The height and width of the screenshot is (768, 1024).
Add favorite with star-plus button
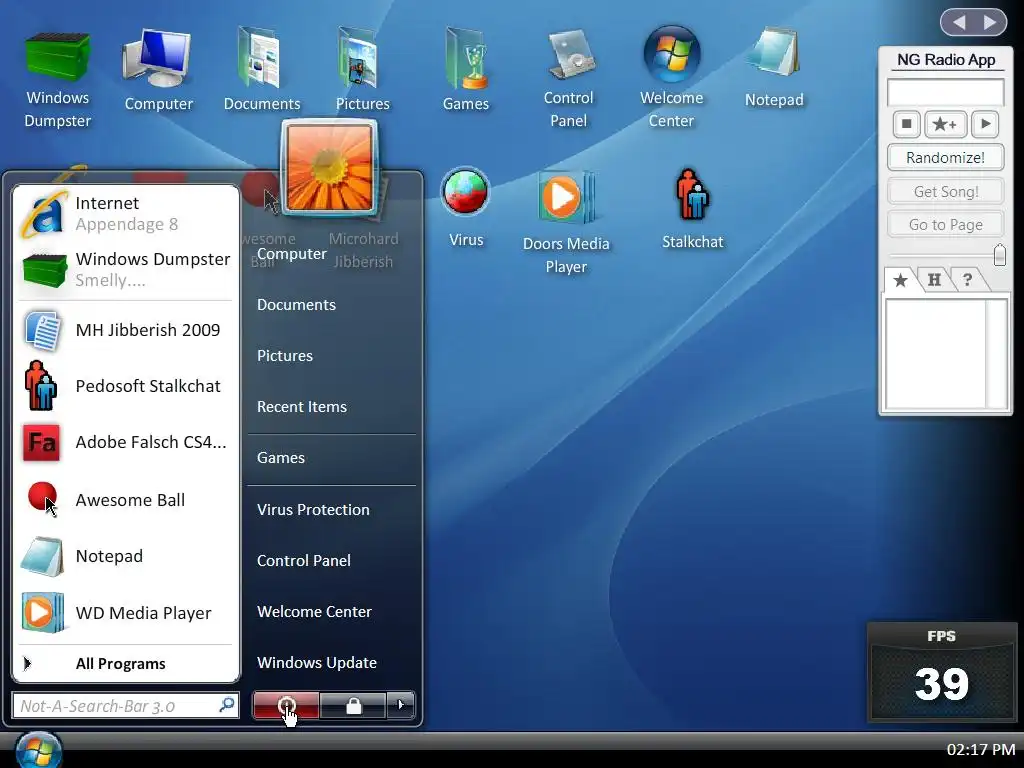point(945,123)
